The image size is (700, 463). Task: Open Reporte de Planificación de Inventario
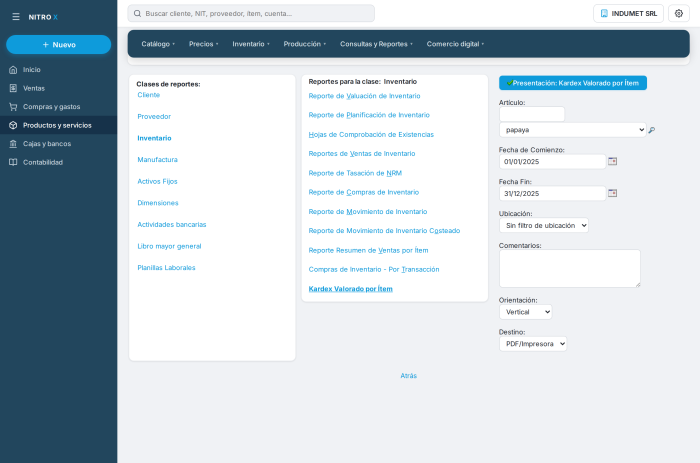[369, 115]
